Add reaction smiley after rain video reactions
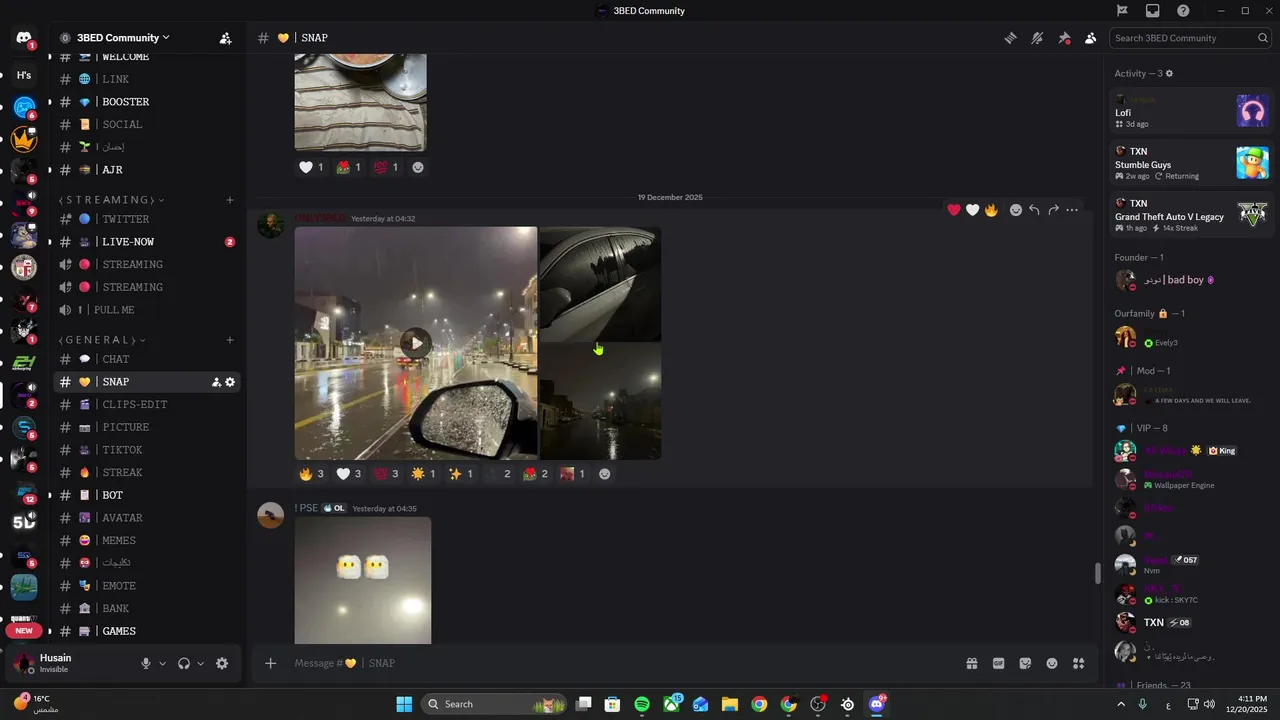Screen dimensions: 1280x720 point(604,474)
